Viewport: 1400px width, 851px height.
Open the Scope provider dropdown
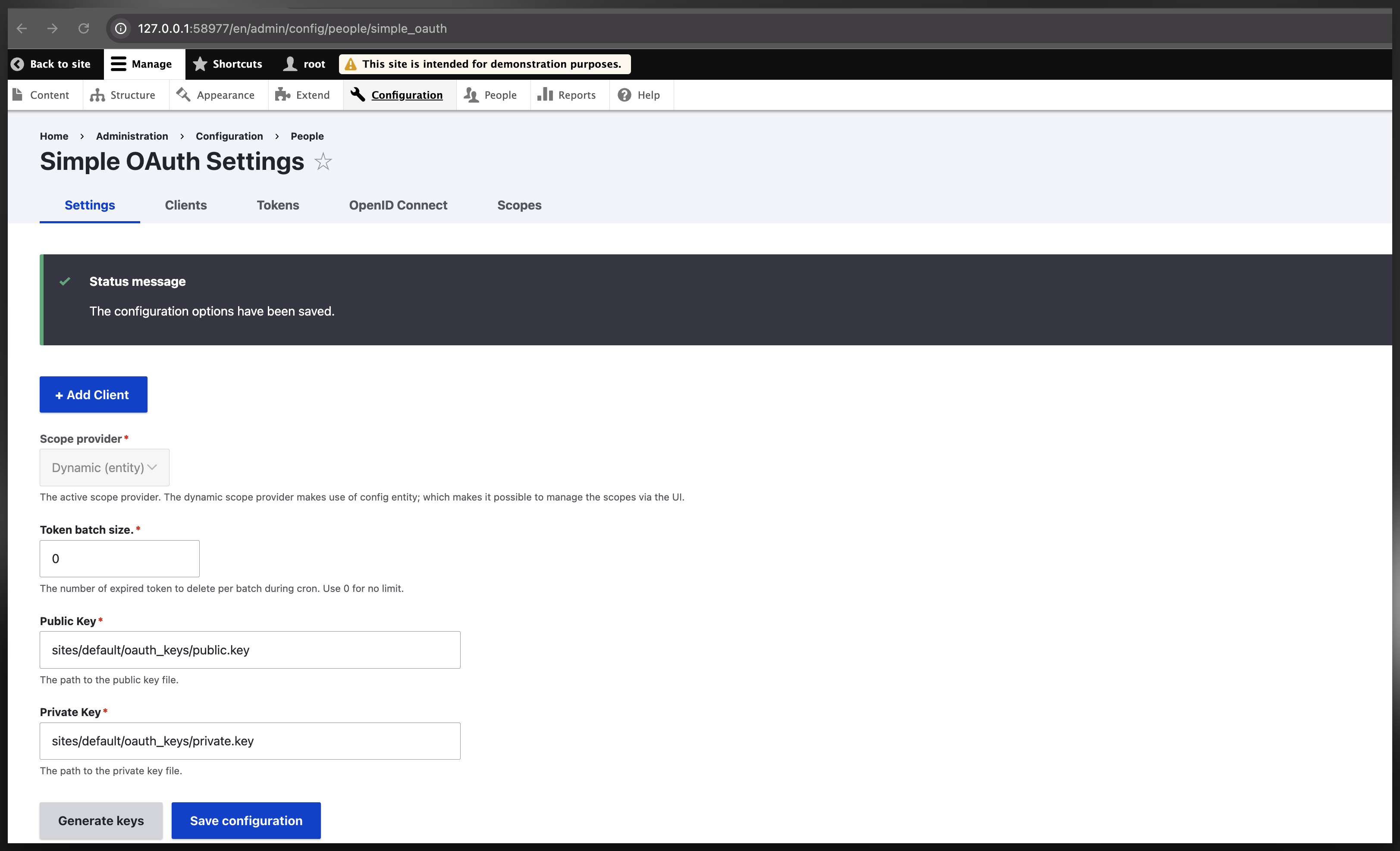[104, 468]
